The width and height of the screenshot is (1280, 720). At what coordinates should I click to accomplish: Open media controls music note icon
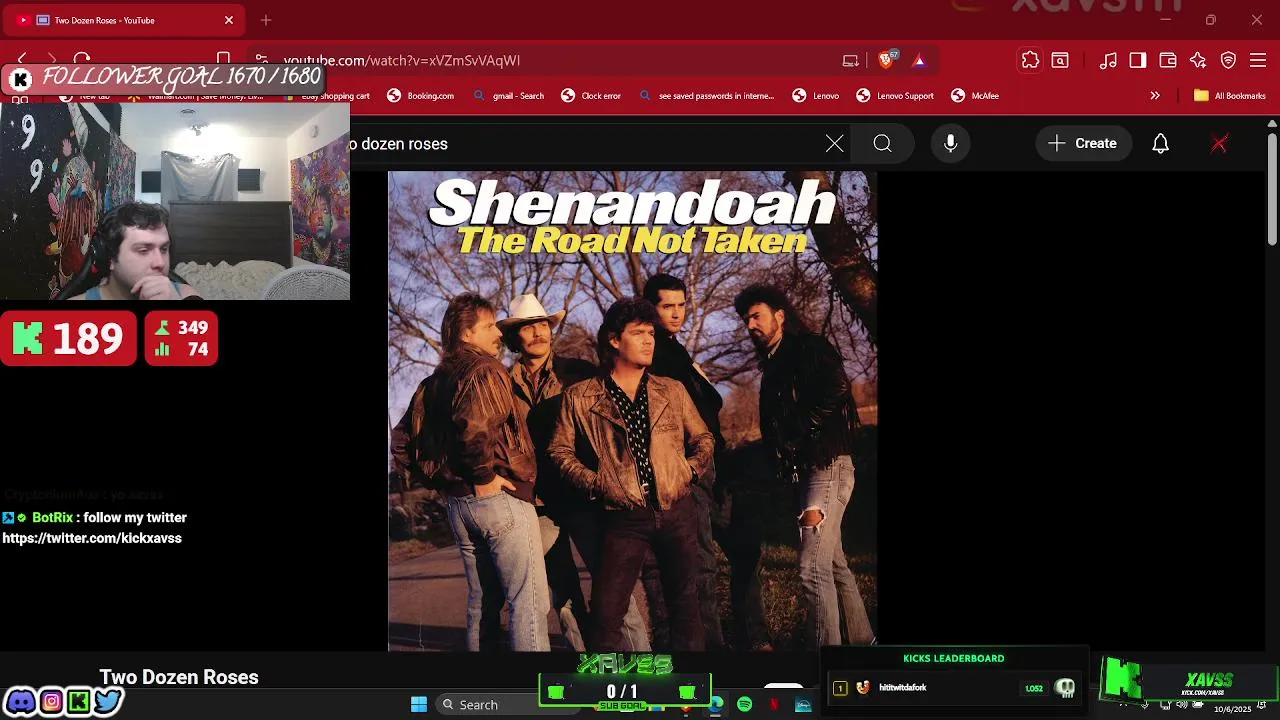coord(1108,61)
